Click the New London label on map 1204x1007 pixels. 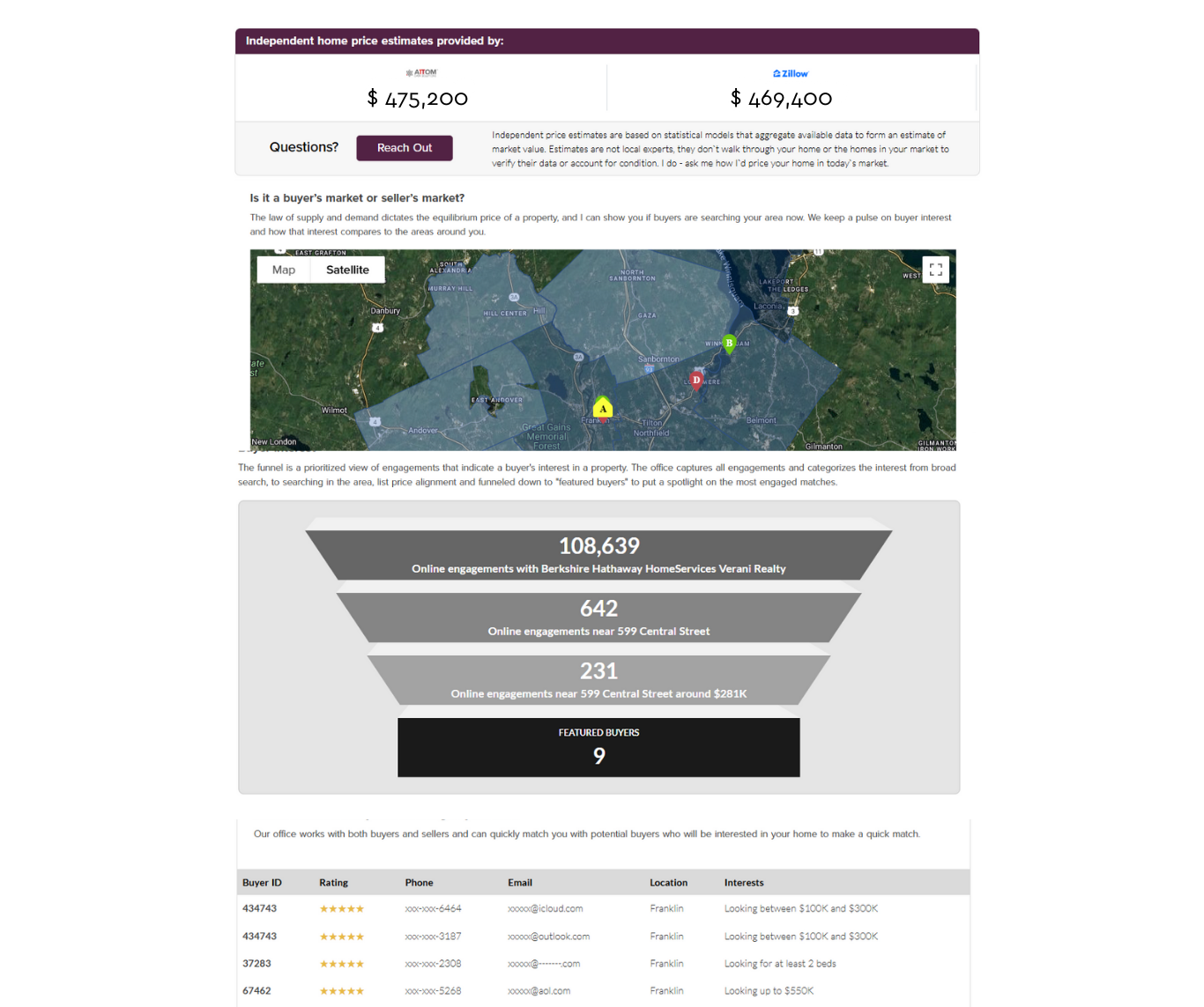(x=274, y=442)
